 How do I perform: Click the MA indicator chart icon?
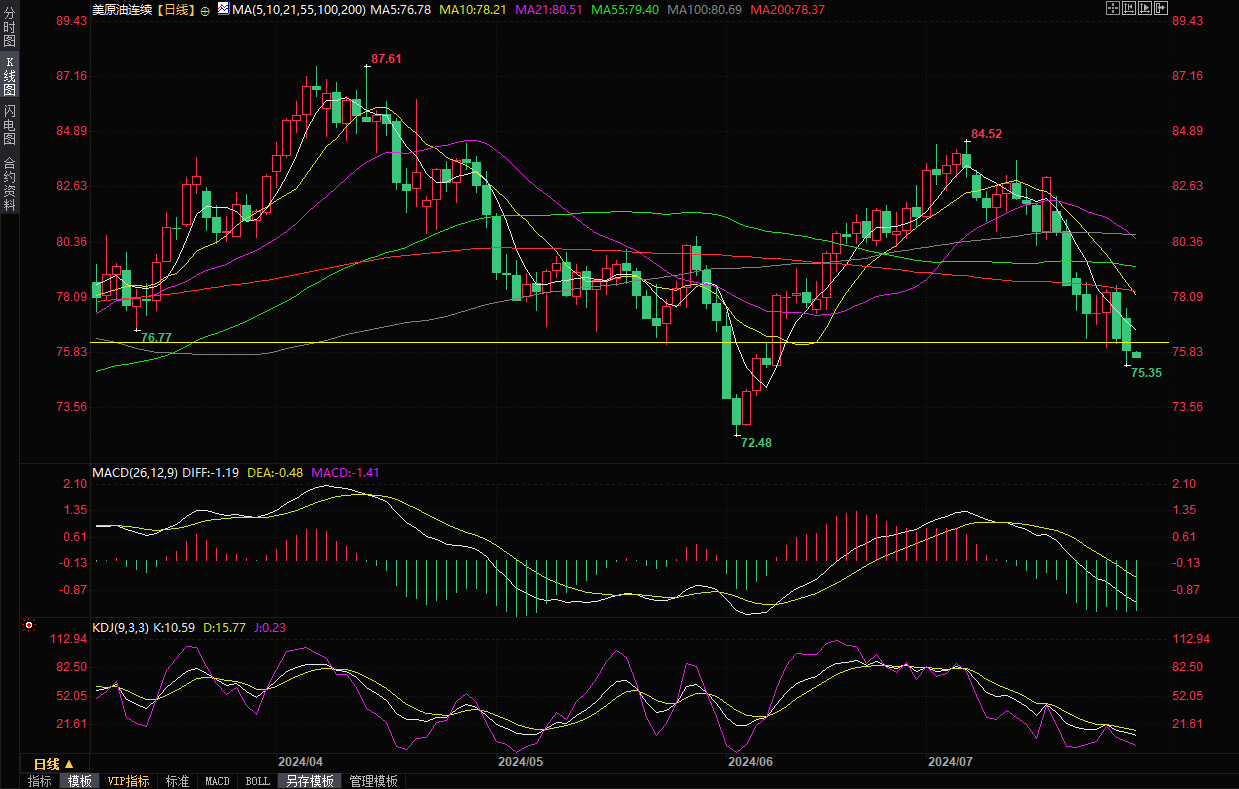click(221, 9)
